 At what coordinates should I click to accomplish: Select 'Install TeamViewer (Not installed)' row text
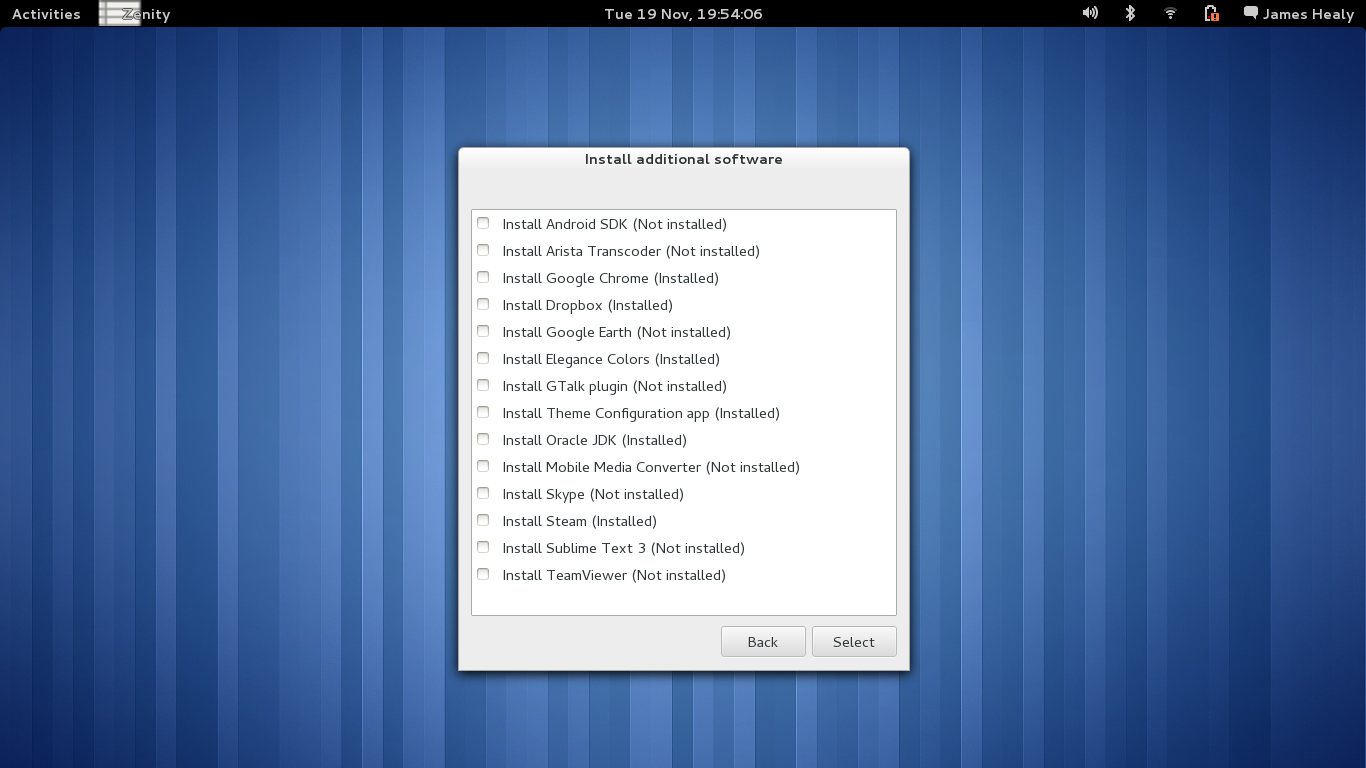tap(614, 575)
